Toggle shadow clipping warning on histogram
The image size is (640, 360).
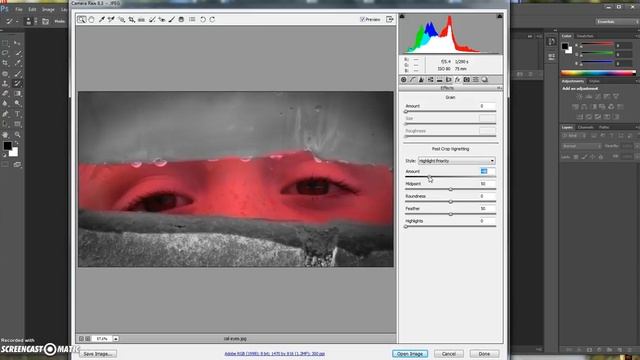pyautogui.click(x=402, y=16)
